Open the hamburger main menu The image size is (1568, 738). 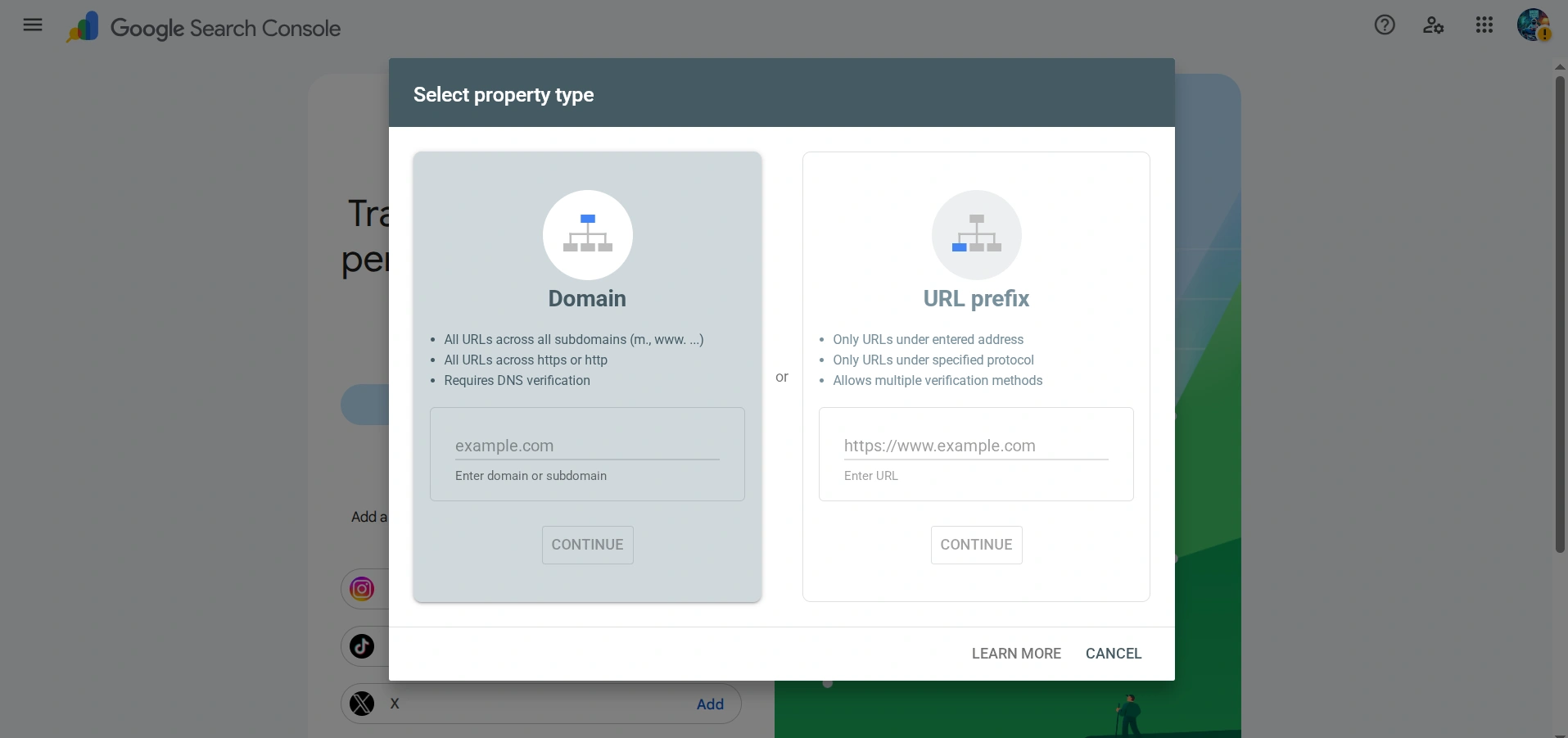tap(33, 25)
